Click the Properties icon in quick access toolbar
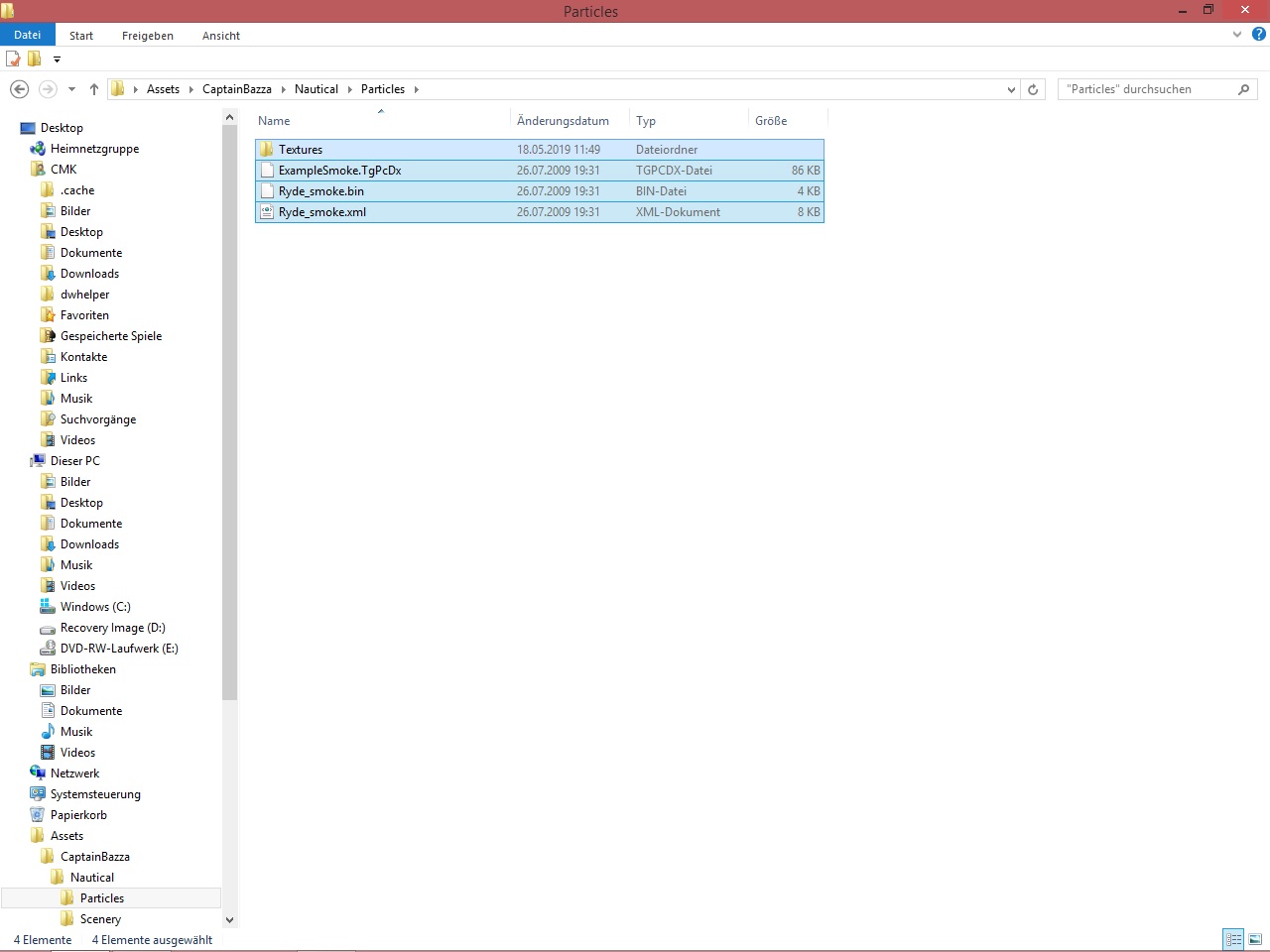The image size is (1270, 952). click(14, 59)
